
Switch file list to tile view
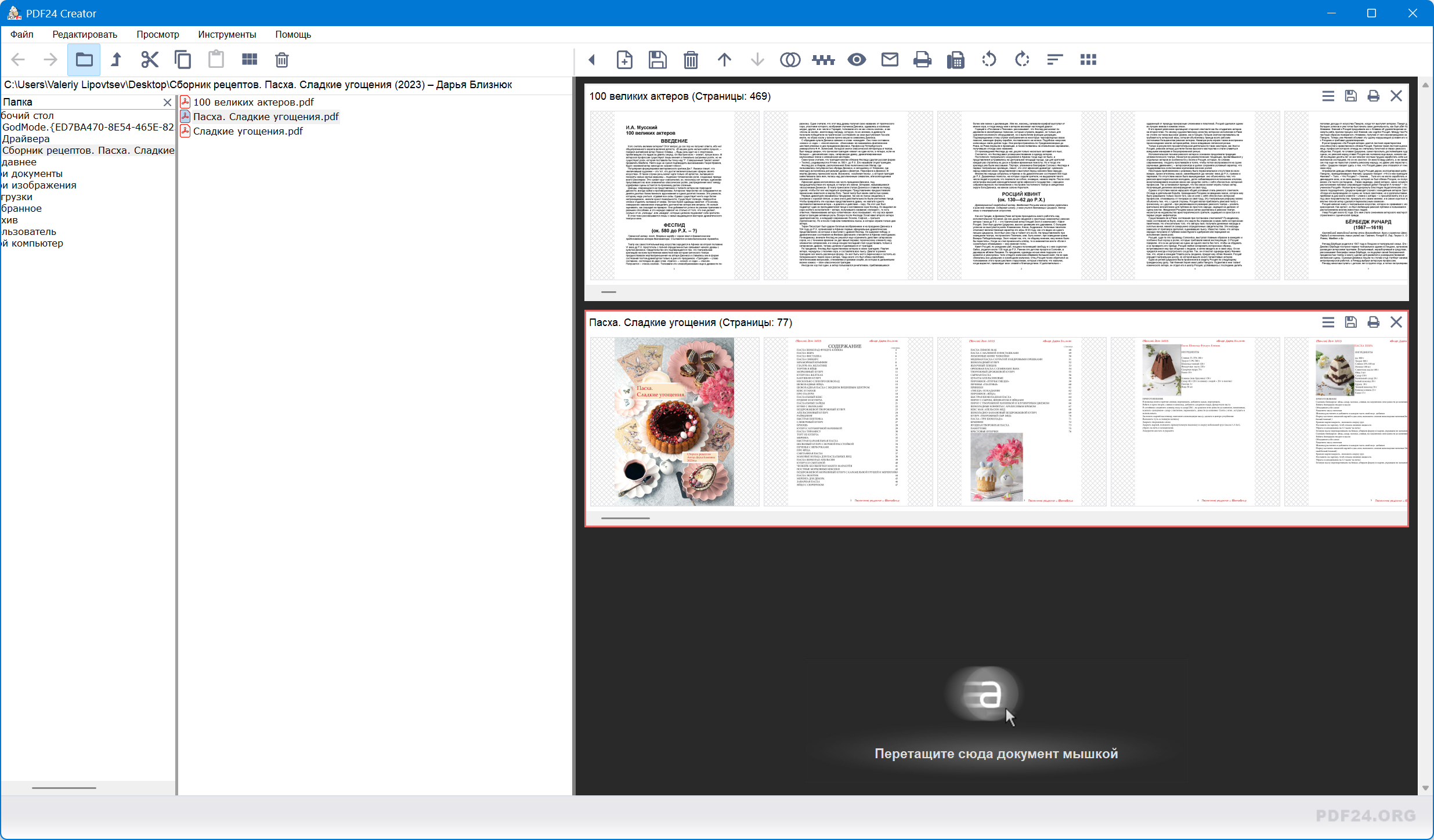(x=250, y=60)
